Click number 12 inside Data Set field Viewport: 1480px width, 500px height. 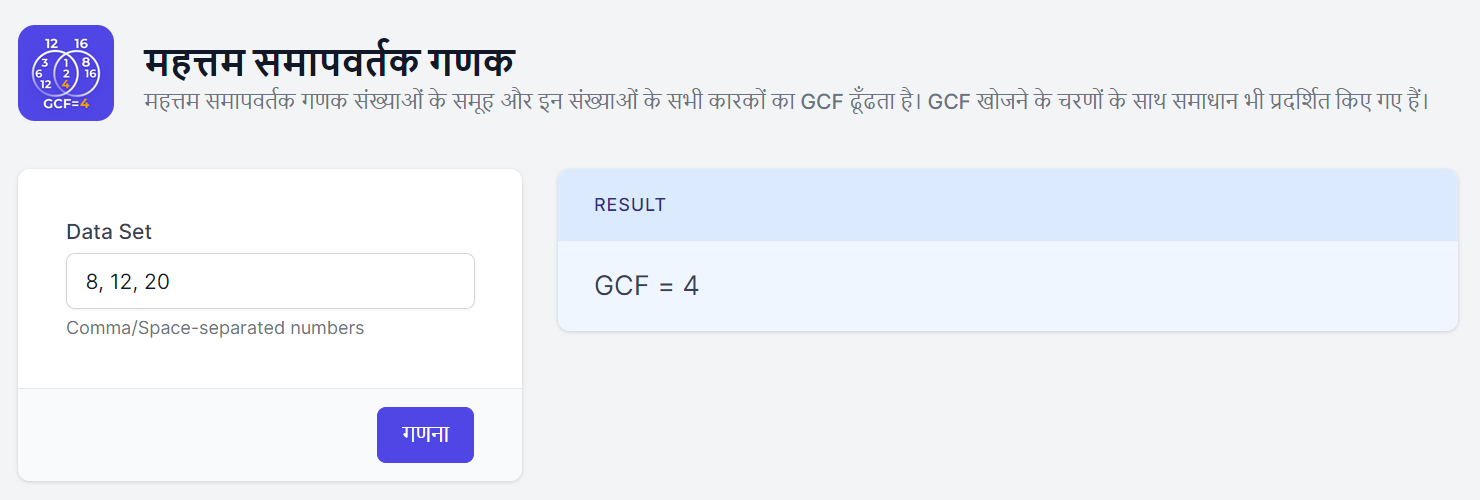tap(121, 282)
